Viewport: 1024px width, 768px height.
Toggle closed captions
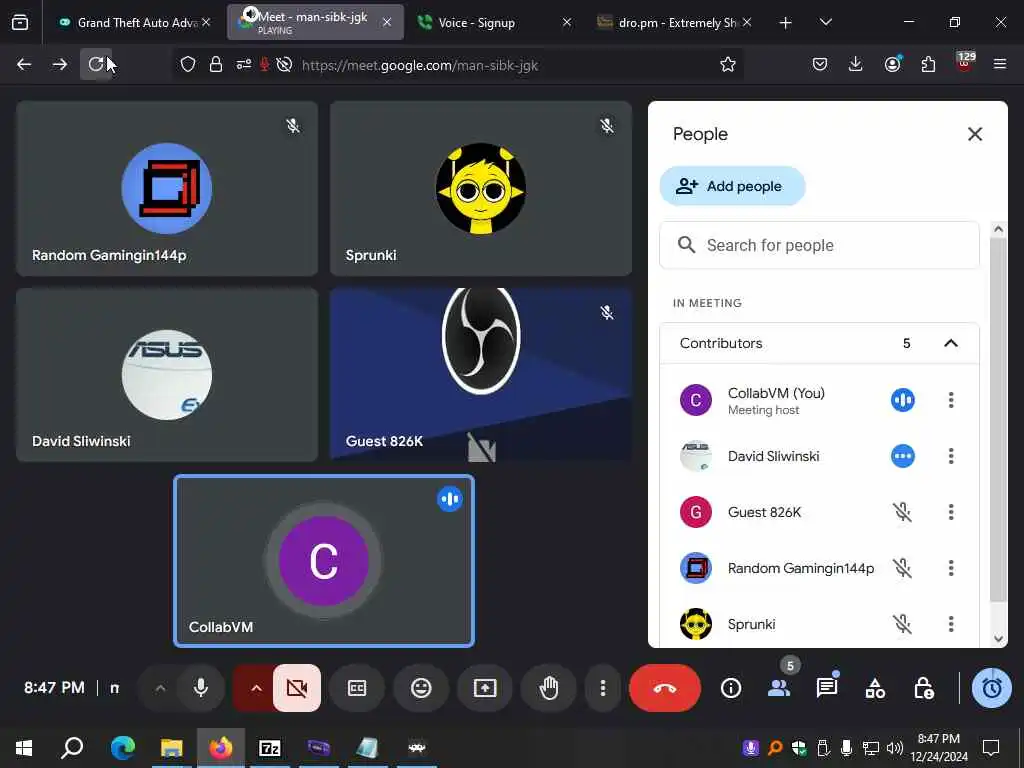(x=357, y=688)
